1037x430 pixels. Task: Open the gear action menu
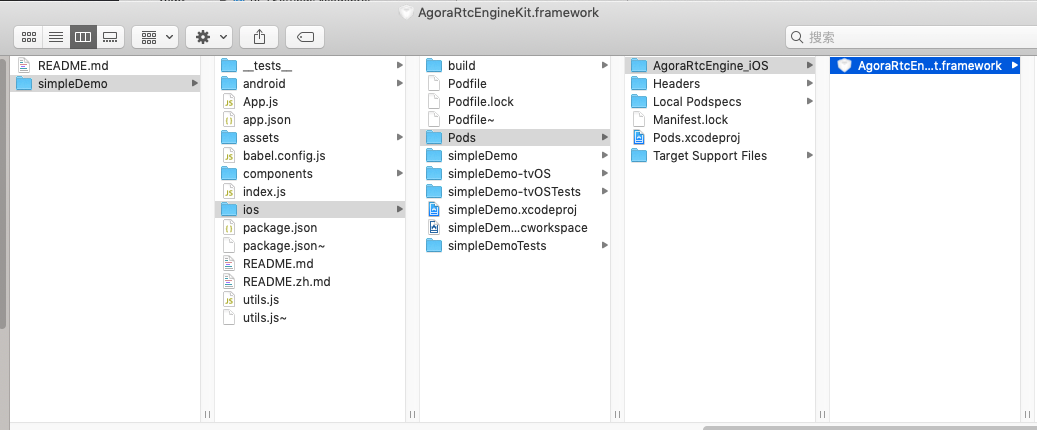pos(209,37)
